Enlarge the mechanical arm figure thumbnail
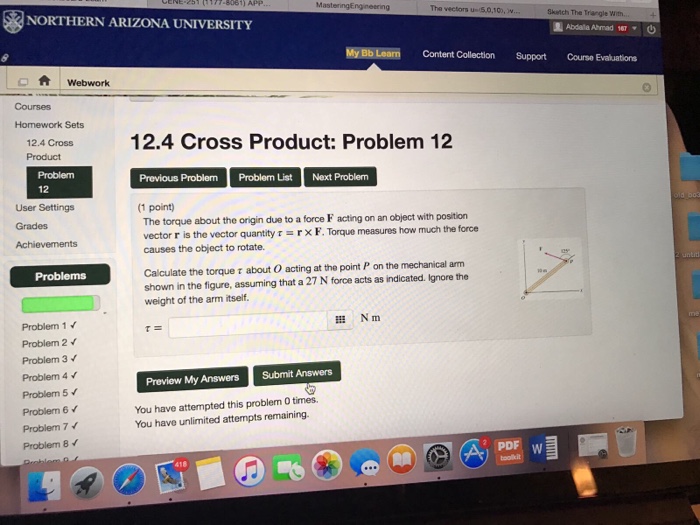This screenshot has height=525, width=700. 551,269
